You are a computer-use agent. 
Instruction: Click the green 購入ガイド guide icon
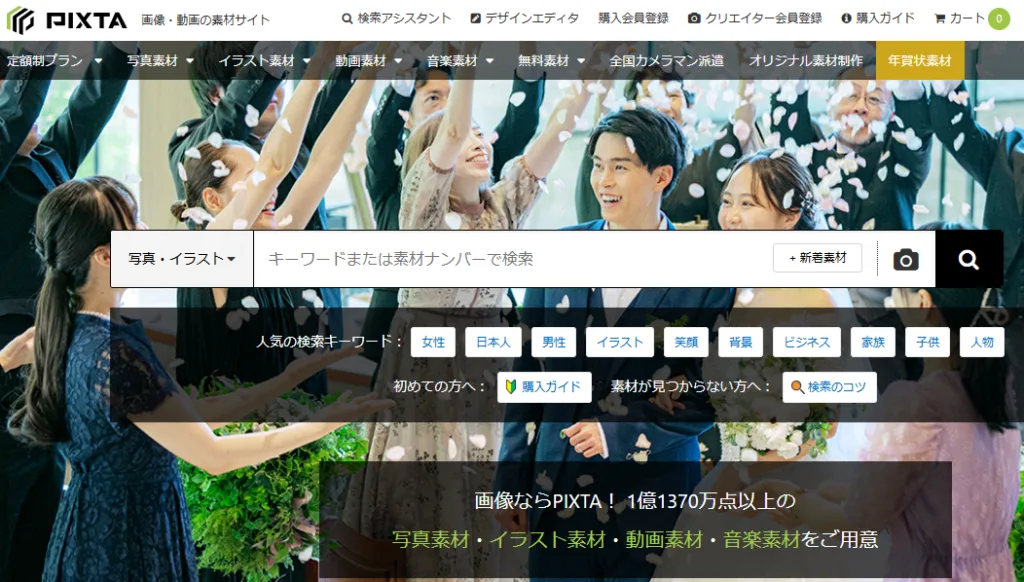click(512, 387)
